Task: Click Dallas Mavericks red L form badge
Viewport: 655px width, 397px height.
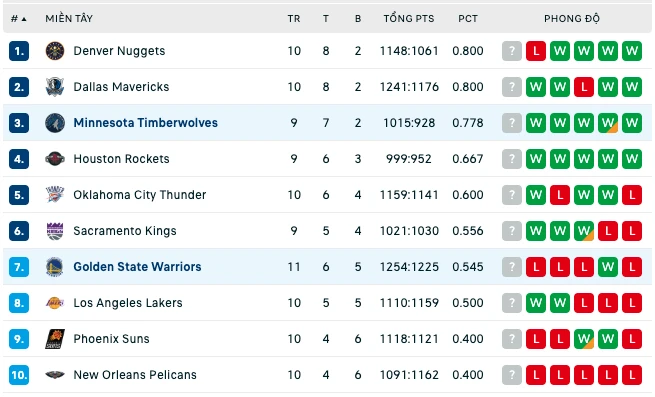Action: click(x=584, y=87)
